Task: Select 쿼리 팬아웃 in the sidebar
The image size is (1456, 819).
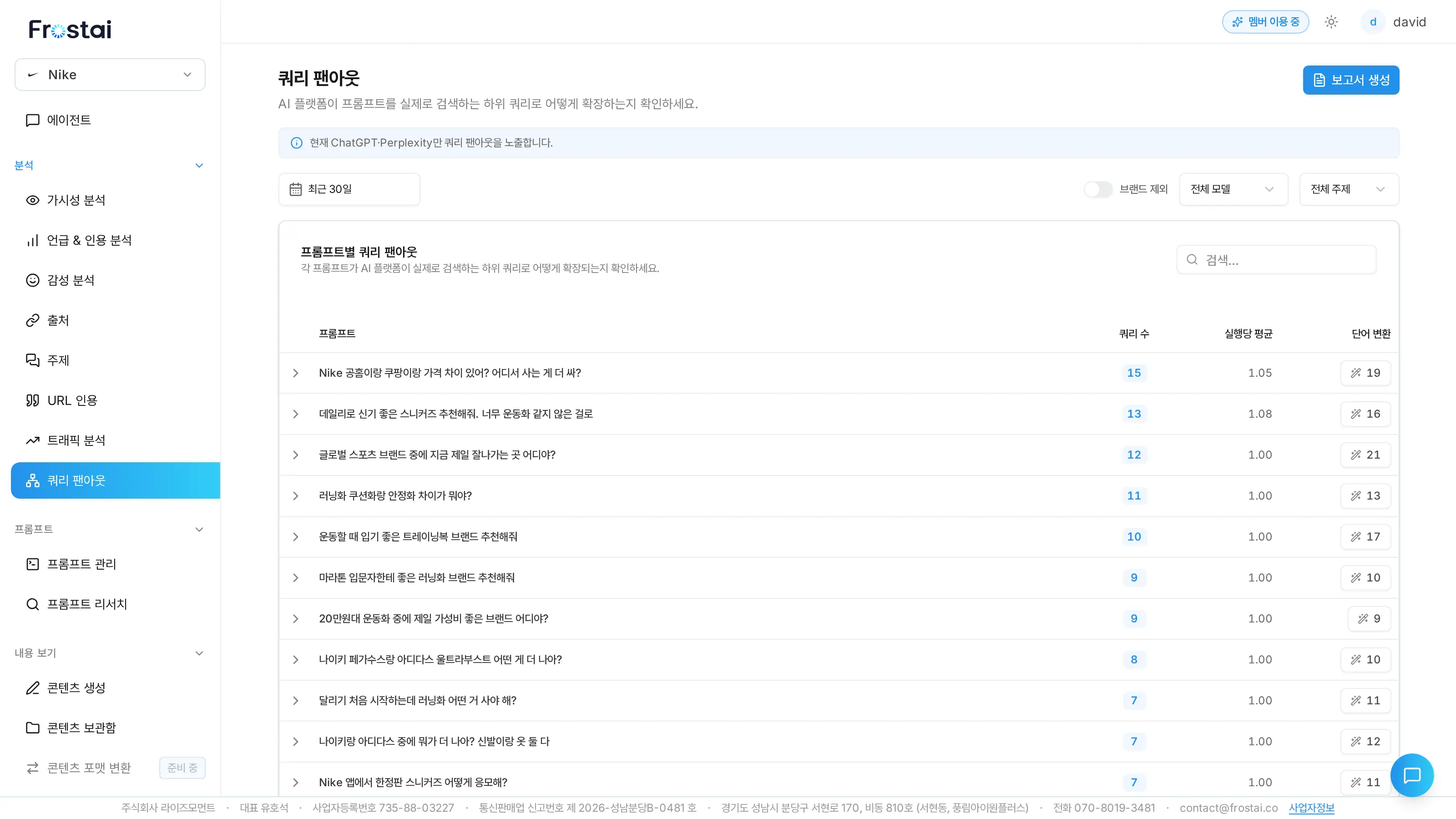Action: tap(115, 480)
